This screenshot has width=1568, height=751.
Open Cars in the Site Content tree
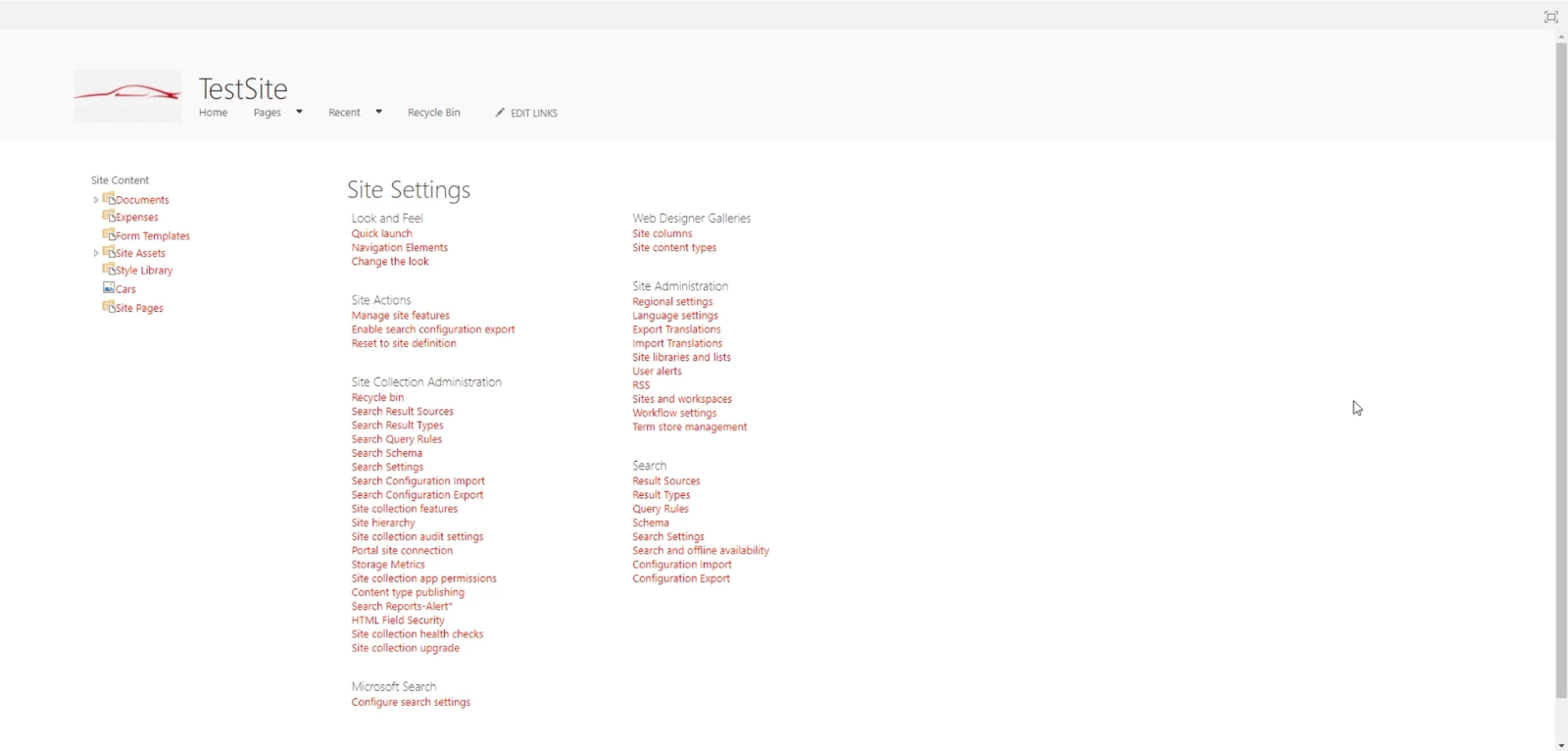(x=125, y=289)
